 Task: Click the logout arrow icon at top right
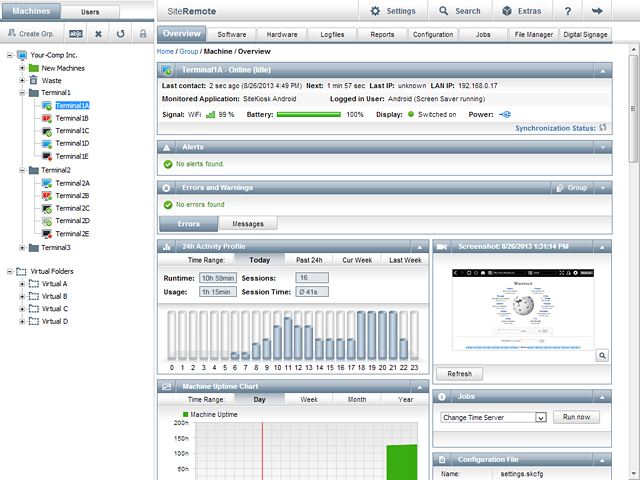pyautogui.click(x=598, y=11)
